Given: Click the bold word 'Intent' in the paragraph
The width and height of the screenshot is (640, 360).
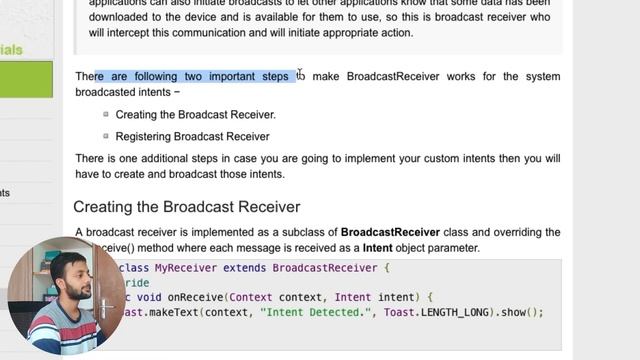Looking at the screenshot, I should 378,248.
